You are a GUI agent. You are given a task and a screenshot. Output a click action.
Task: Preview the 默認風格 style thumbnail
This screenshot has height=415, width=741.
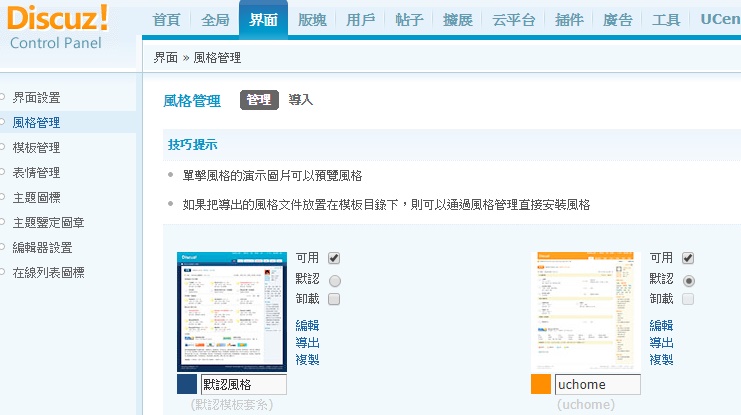point(231,311)
